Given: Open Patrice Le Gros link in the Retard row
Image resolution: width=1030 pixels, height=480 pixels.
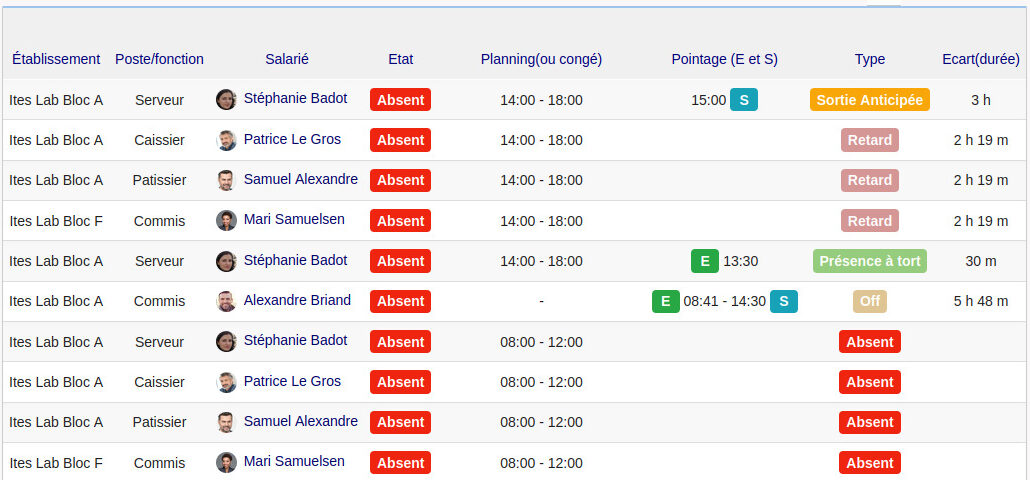Looking at the screenshot, I should tap(292, 139).
